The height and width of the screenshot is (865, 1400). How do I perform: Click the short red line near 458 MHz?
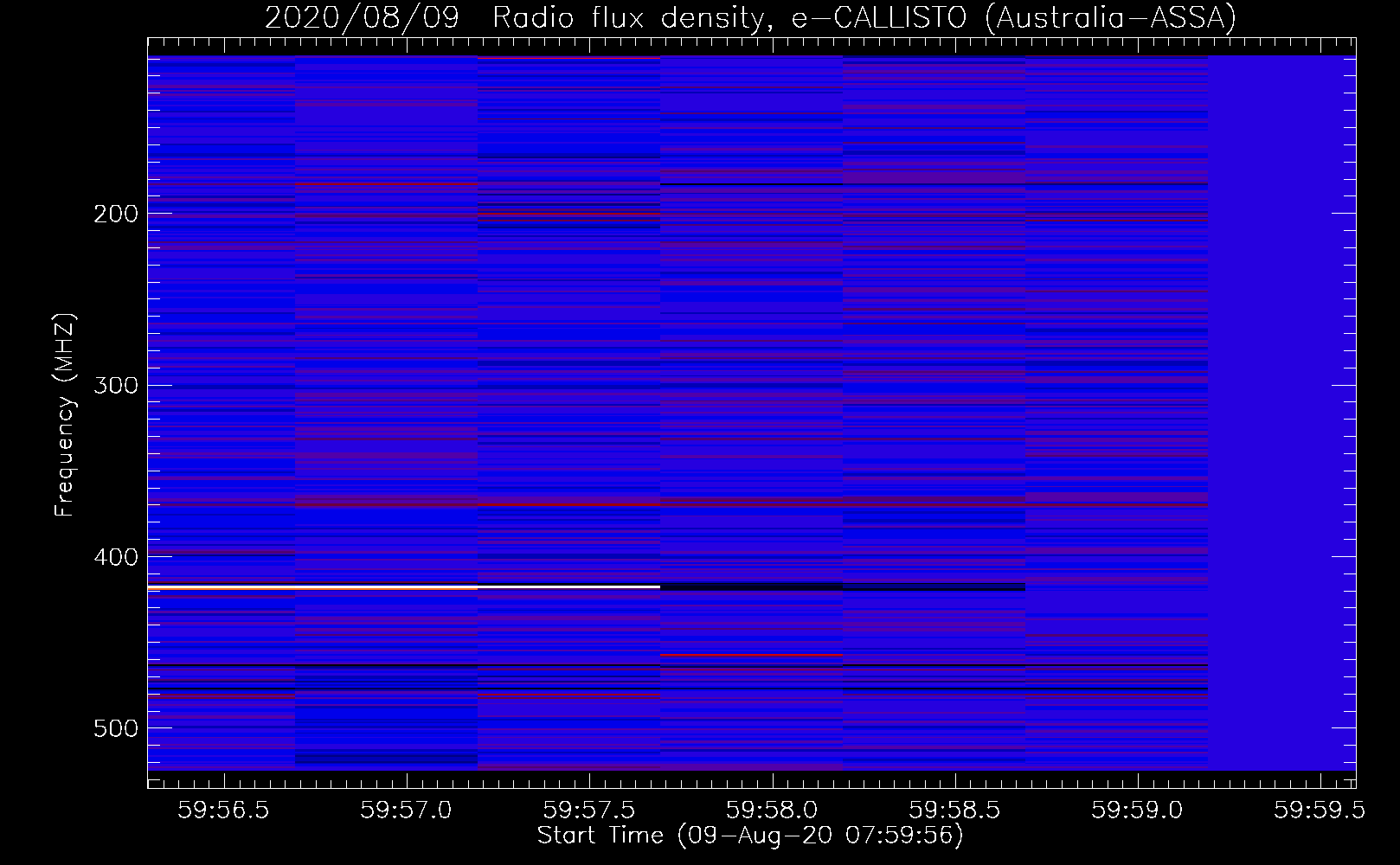click(751, 655)
